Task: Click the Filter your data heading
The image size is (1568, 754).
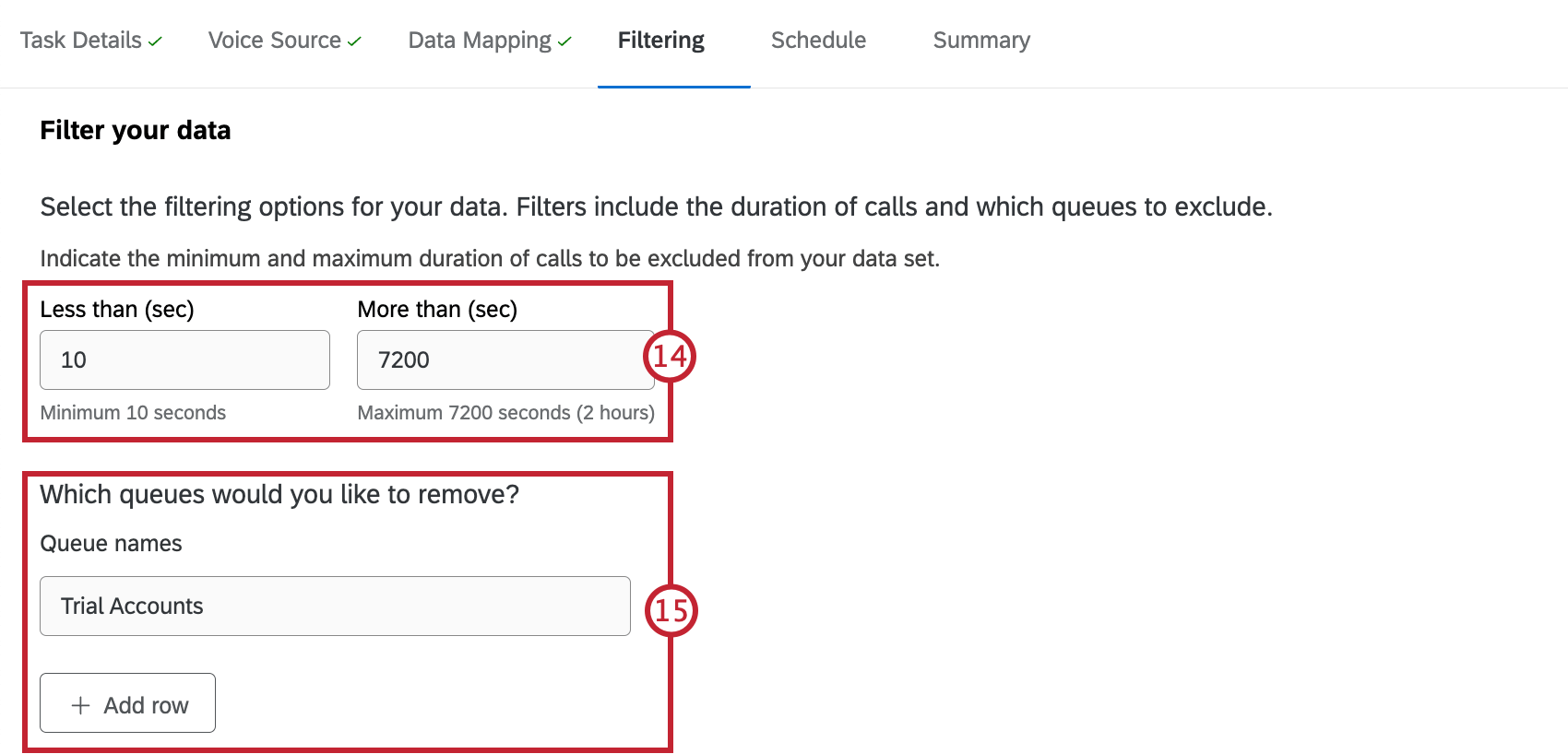Action: coord(135,130)
